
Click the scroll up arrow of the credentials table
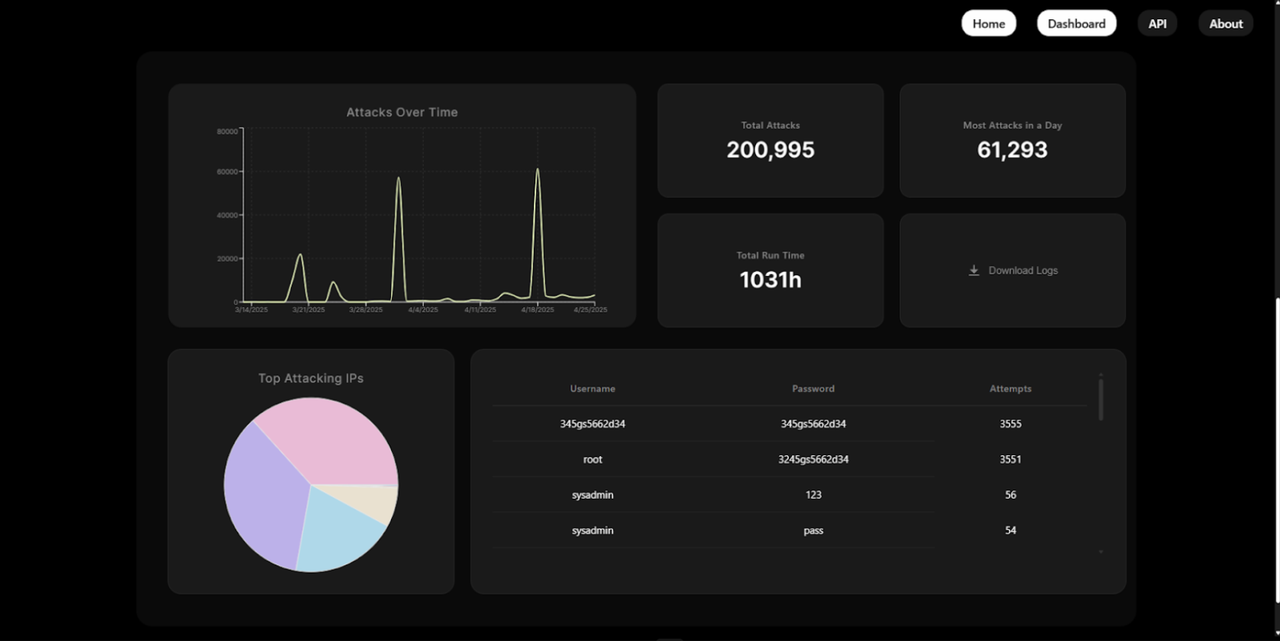tap(1101, 375)
